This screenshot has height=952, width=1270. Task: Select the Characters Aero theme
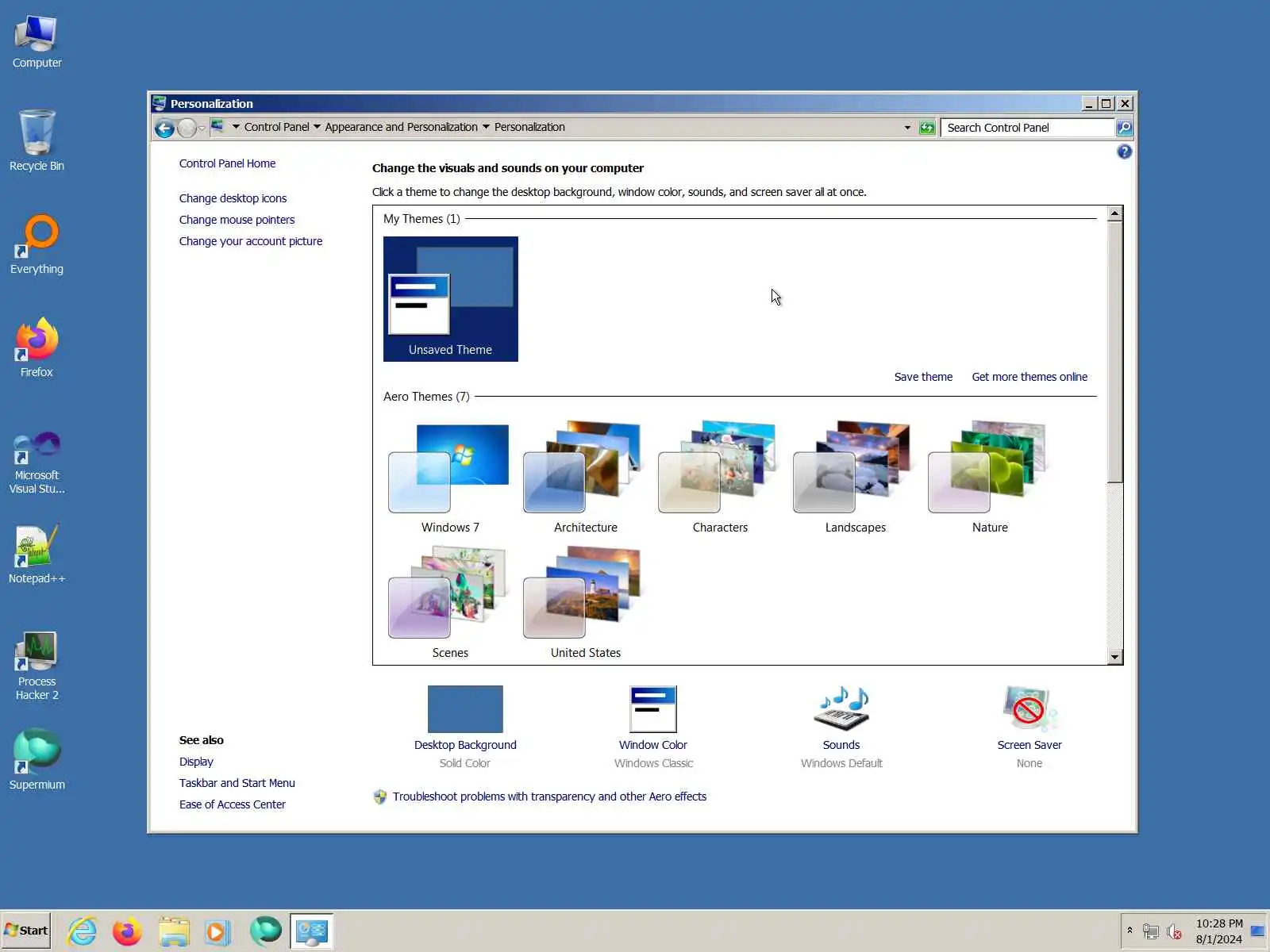[x=720, y=478]
